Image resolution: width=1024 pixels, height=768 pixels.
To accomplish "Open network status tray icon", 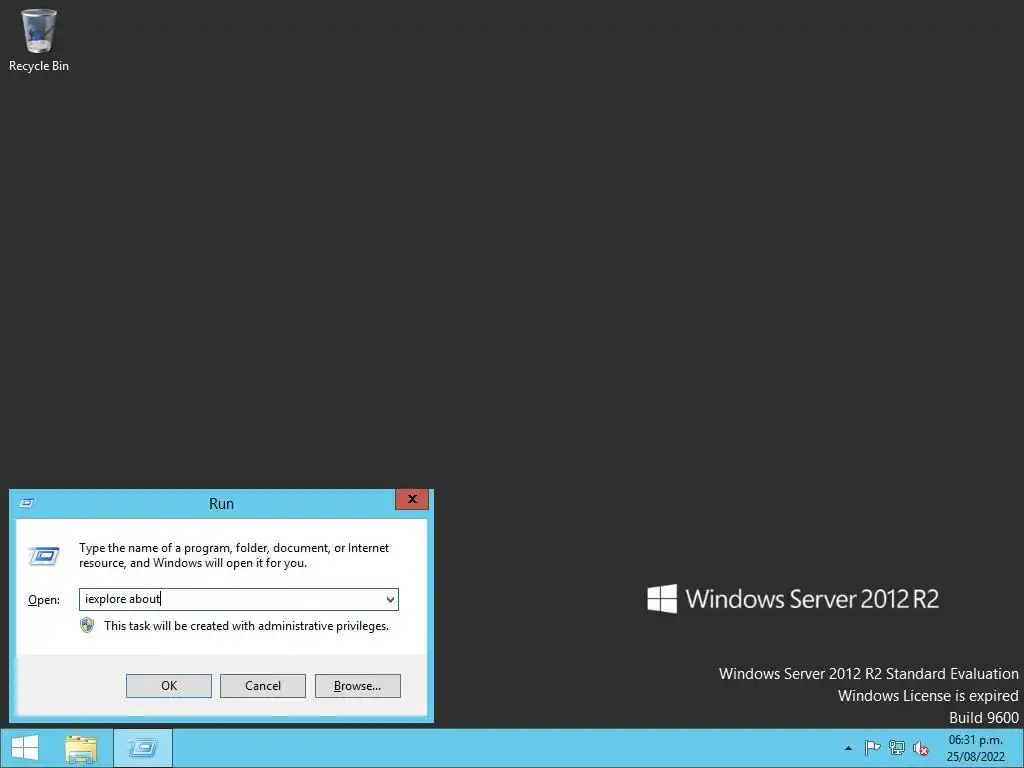I will [x=897, y=748].
